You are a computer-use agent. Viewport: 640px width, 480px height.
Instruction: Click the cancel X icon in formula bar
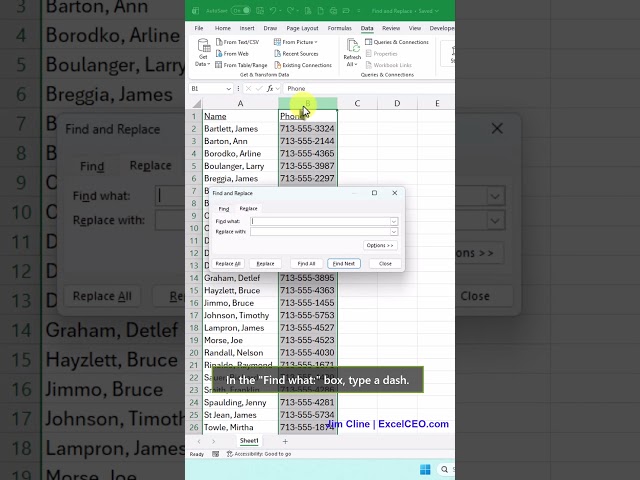point(248,89)
